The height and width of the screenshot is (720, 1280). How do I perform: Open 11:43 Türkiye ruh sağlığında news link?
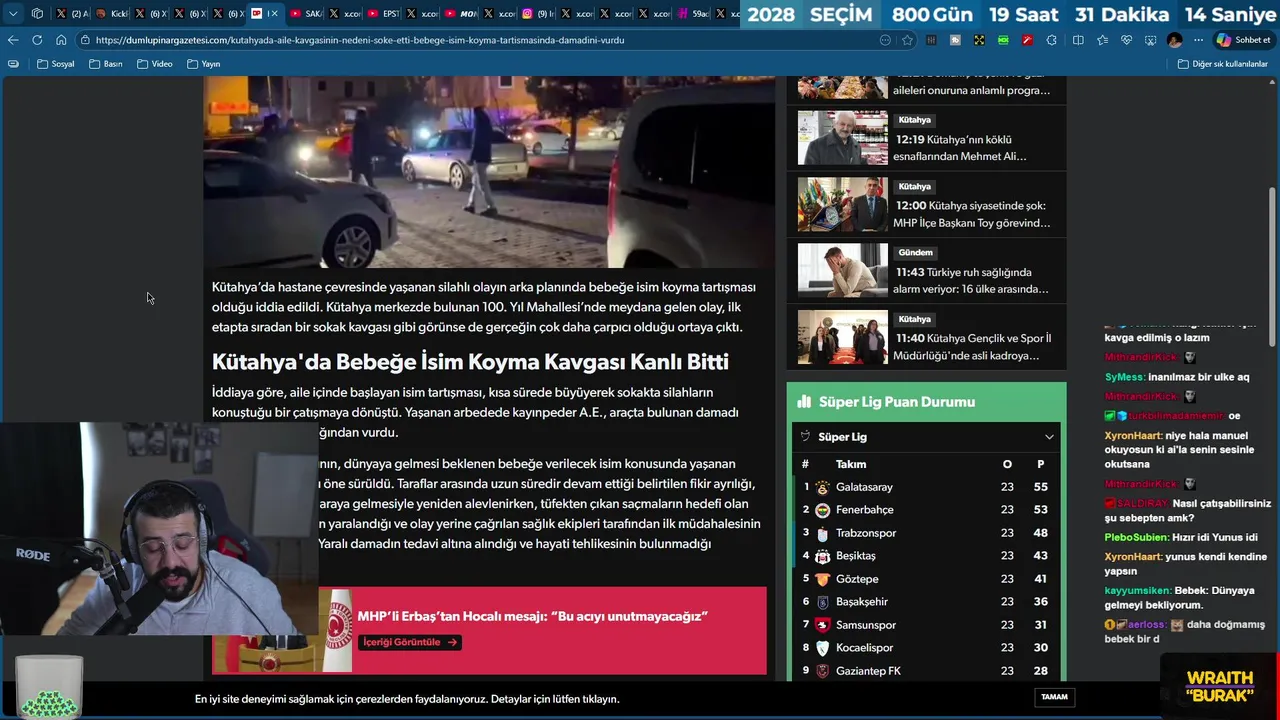coord(972,280)
